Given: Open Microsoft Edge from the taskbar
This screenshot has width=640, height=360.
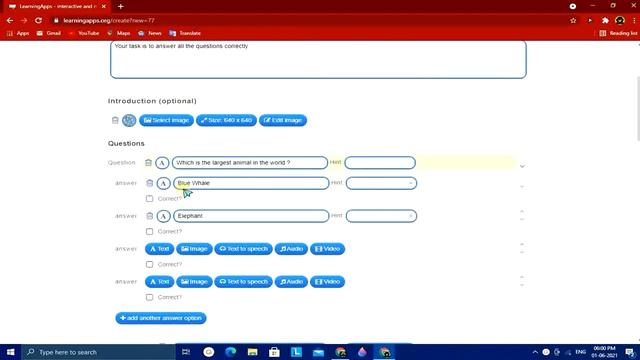Looking at the screenshot, I should 231,352.
